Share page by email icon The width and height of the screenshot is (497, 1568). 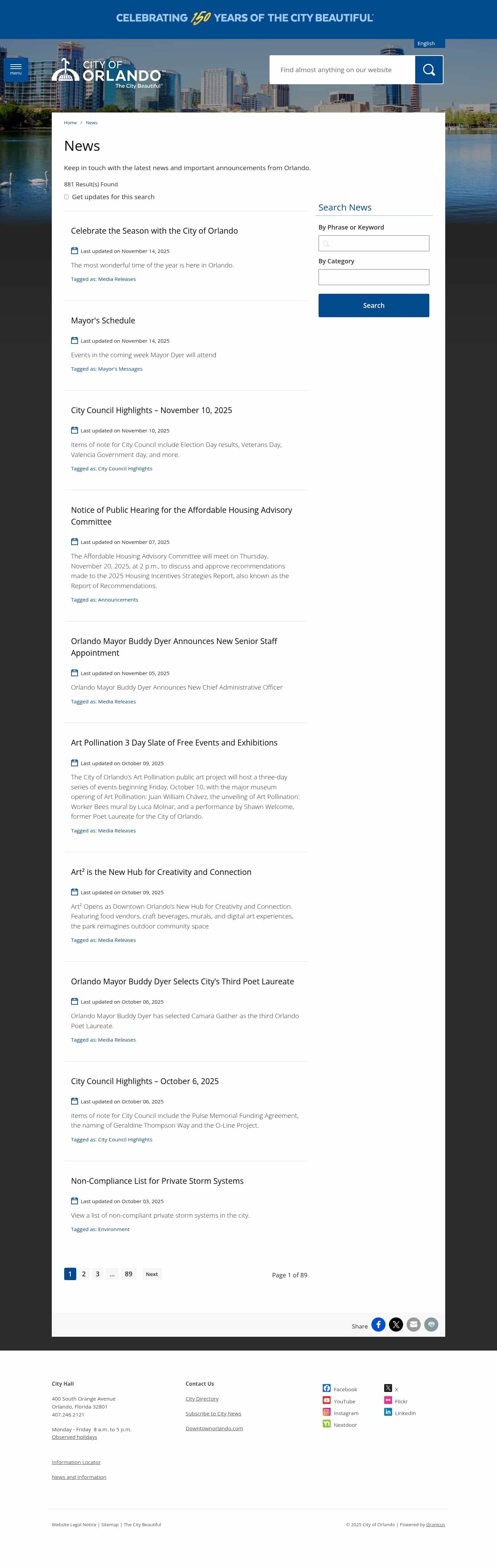[x=414, y=1325]
